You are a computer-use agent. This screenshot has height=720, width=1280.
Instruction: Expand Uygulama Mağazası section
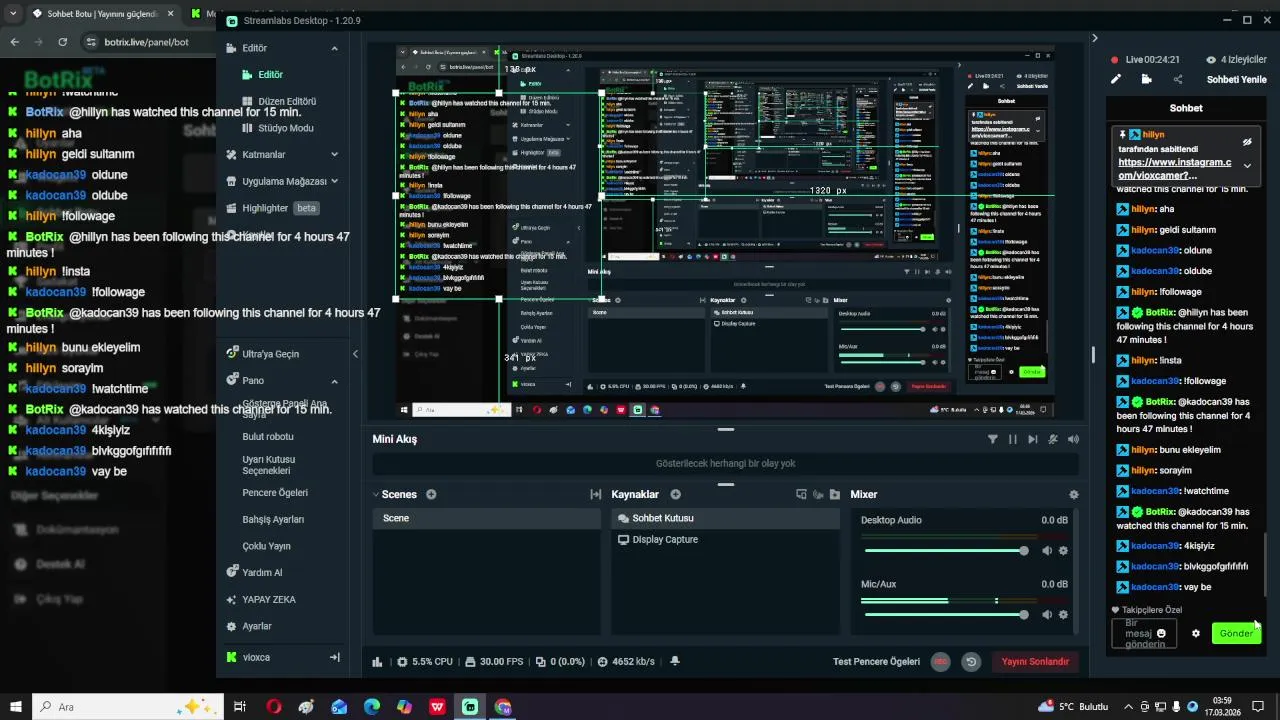click(x=334, y=181)
